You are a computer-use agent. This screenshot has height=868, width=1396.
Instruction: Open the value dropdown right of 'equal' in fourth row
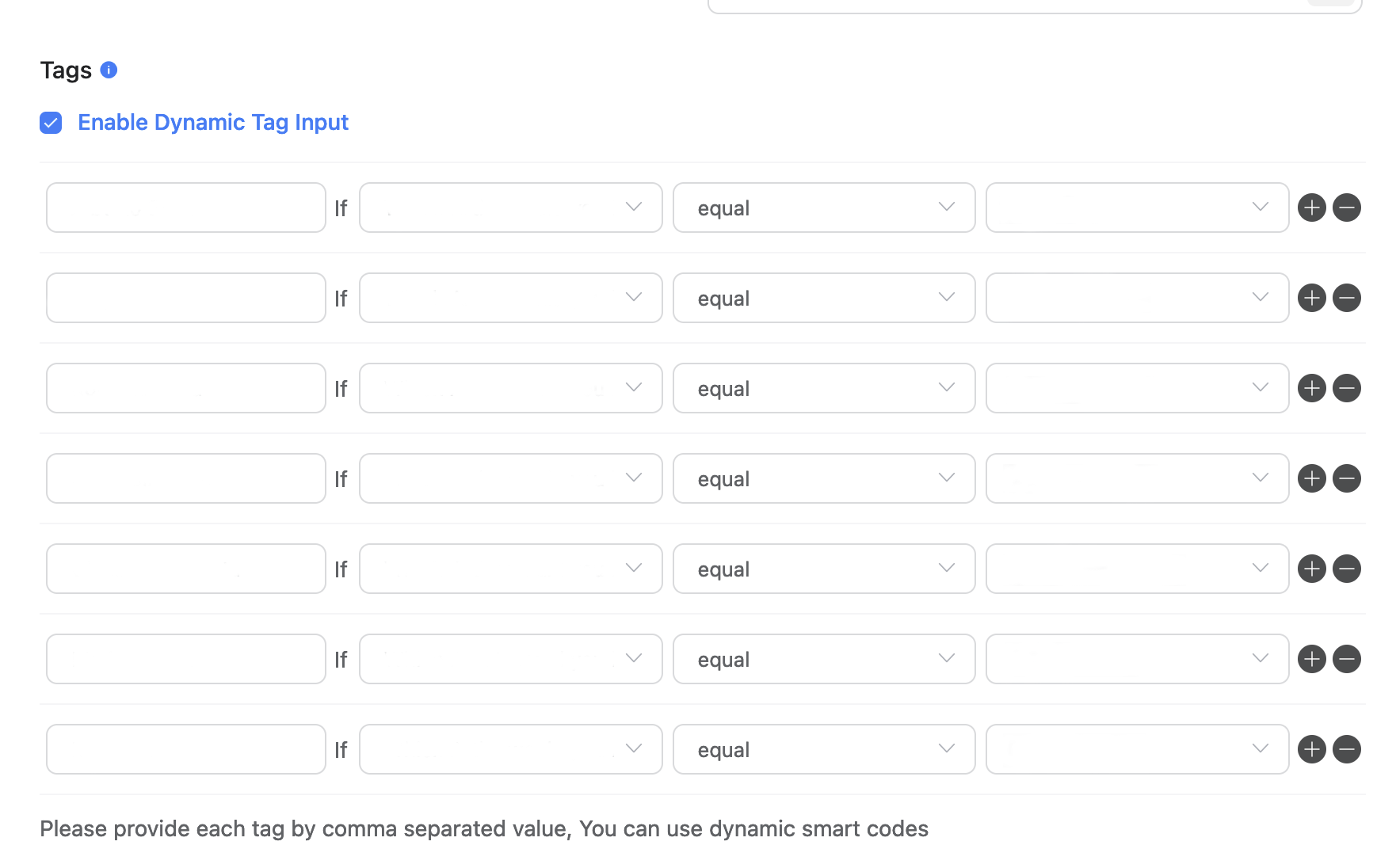1138,478
